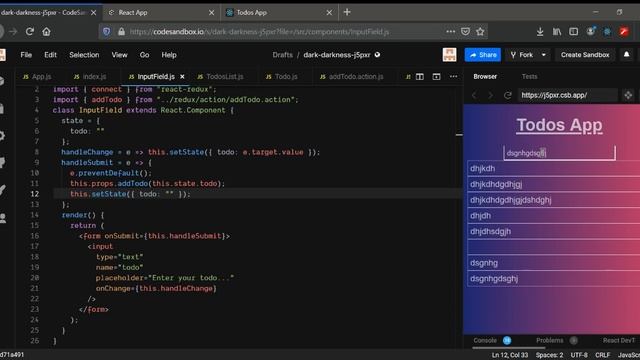
Task: Switch to the React App browser tab
Action: [x=161, y=13]
